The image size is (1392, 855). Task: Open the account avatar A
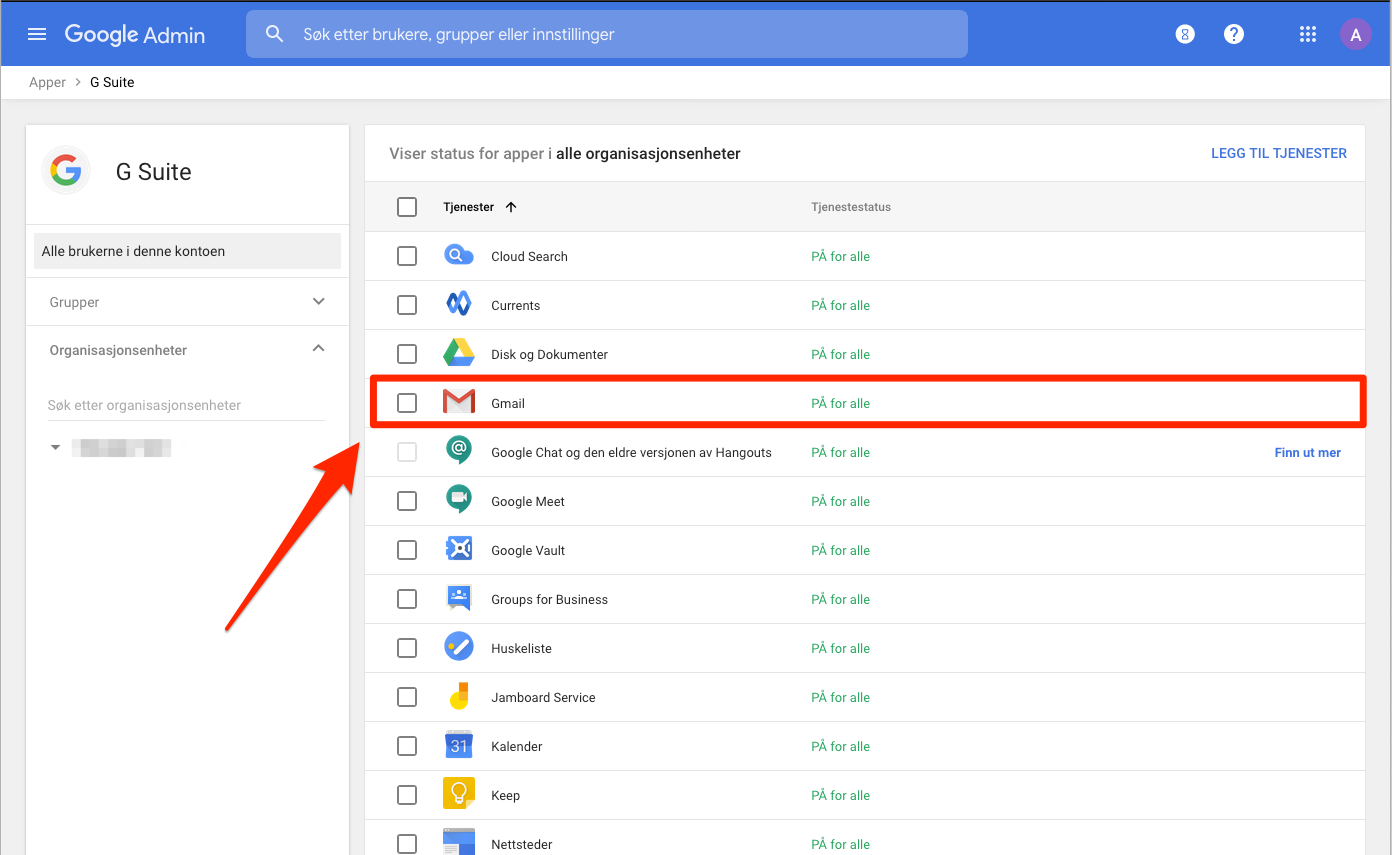[1356, 34]
